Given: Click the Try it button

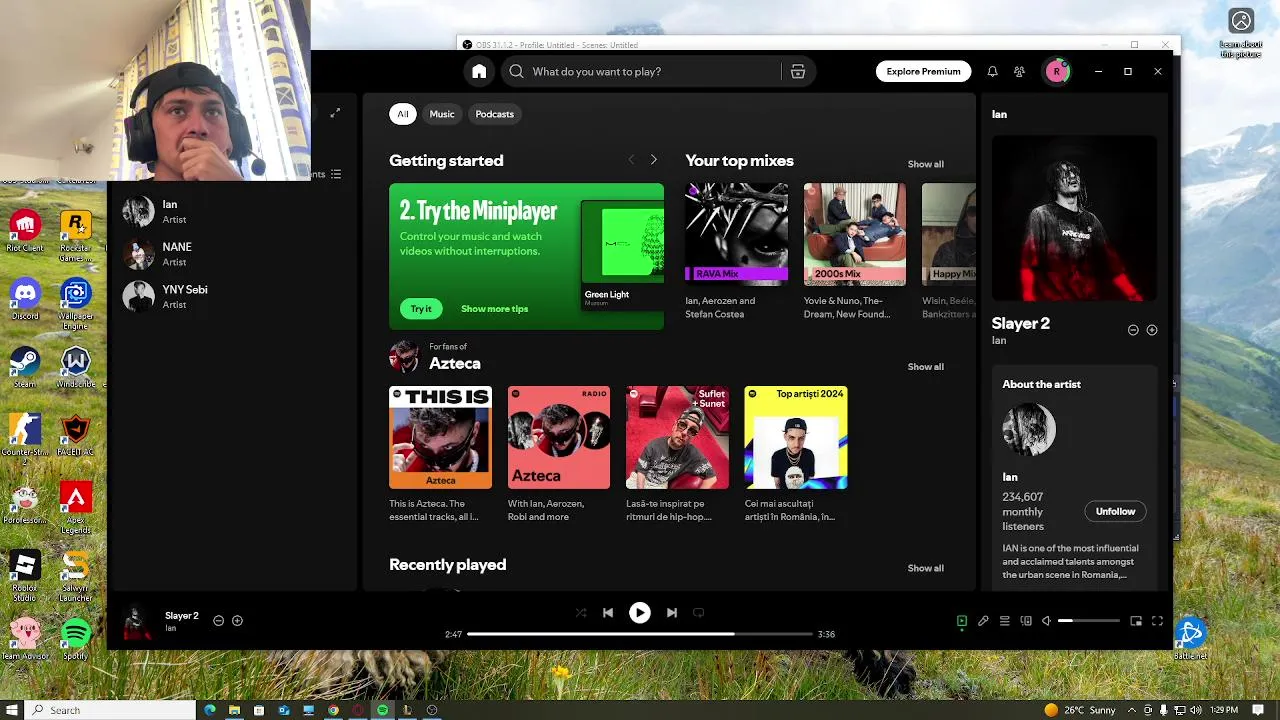Looking at the screenshot, I should pos(421,308).
